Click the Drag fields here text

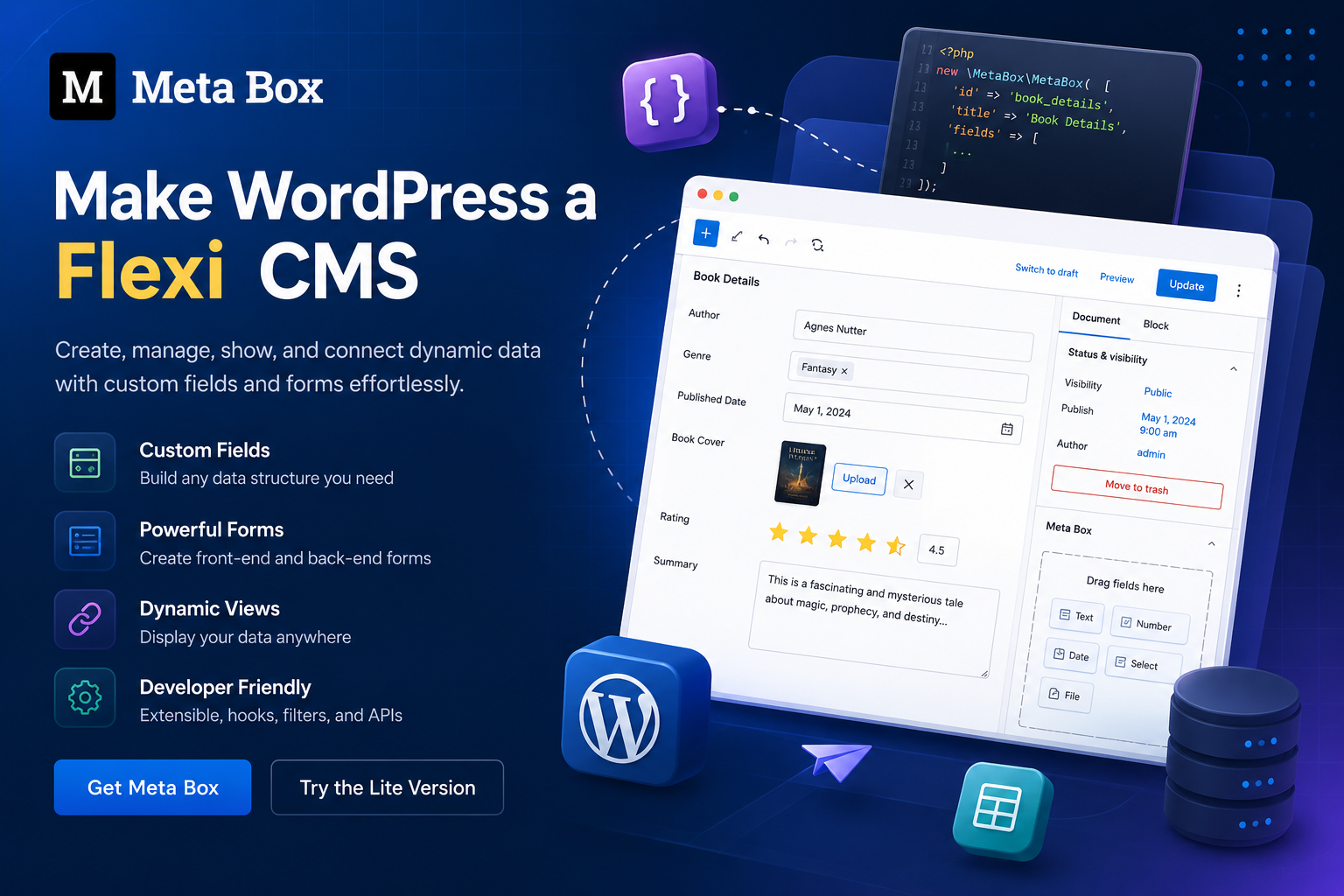(x=1124, y=584)
